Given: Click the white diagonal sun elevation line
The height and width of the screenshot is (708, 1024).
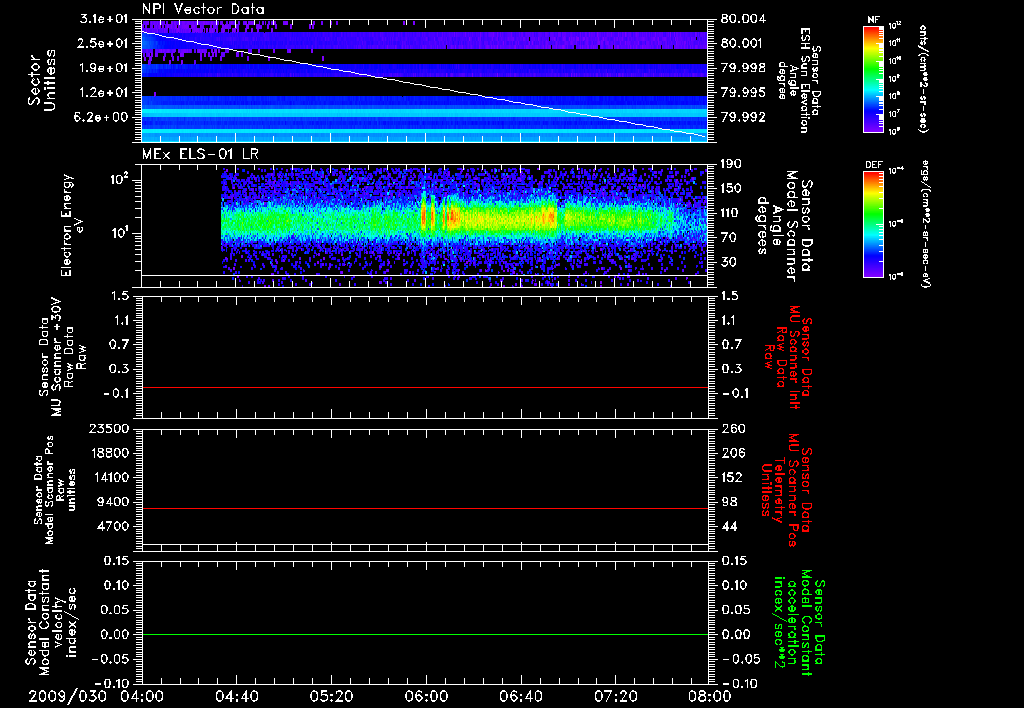Looking at the screenshot, I should (x=425, y=84).
